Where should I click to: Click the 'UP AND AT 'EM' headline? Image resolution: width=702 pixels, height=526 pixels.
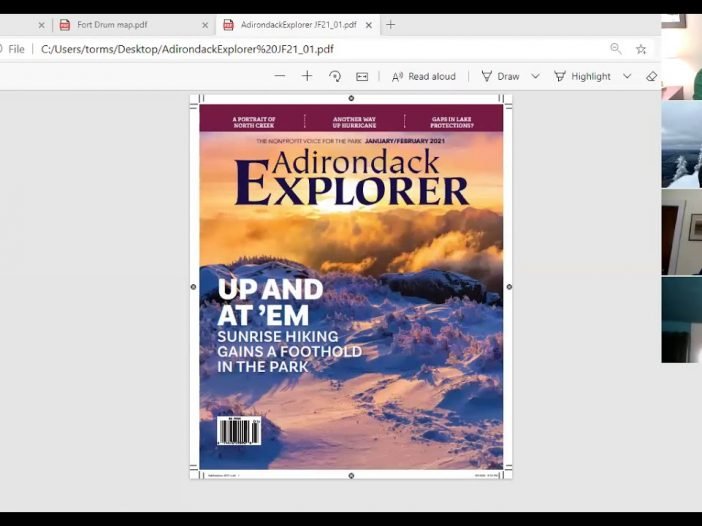[270, 302]
